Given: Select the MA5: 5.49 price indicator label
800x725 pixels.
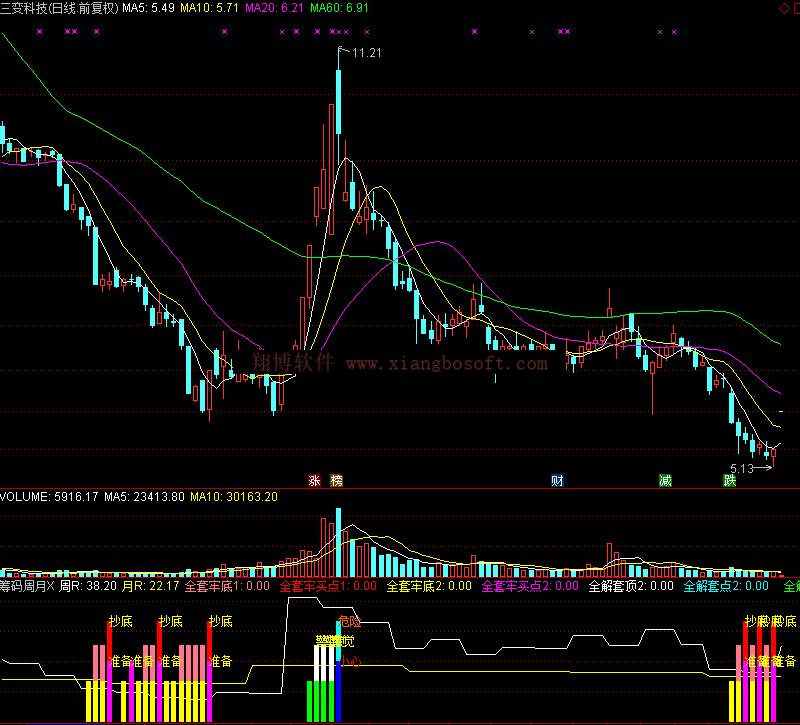Looking at the screenshot, I should (148, 8).
